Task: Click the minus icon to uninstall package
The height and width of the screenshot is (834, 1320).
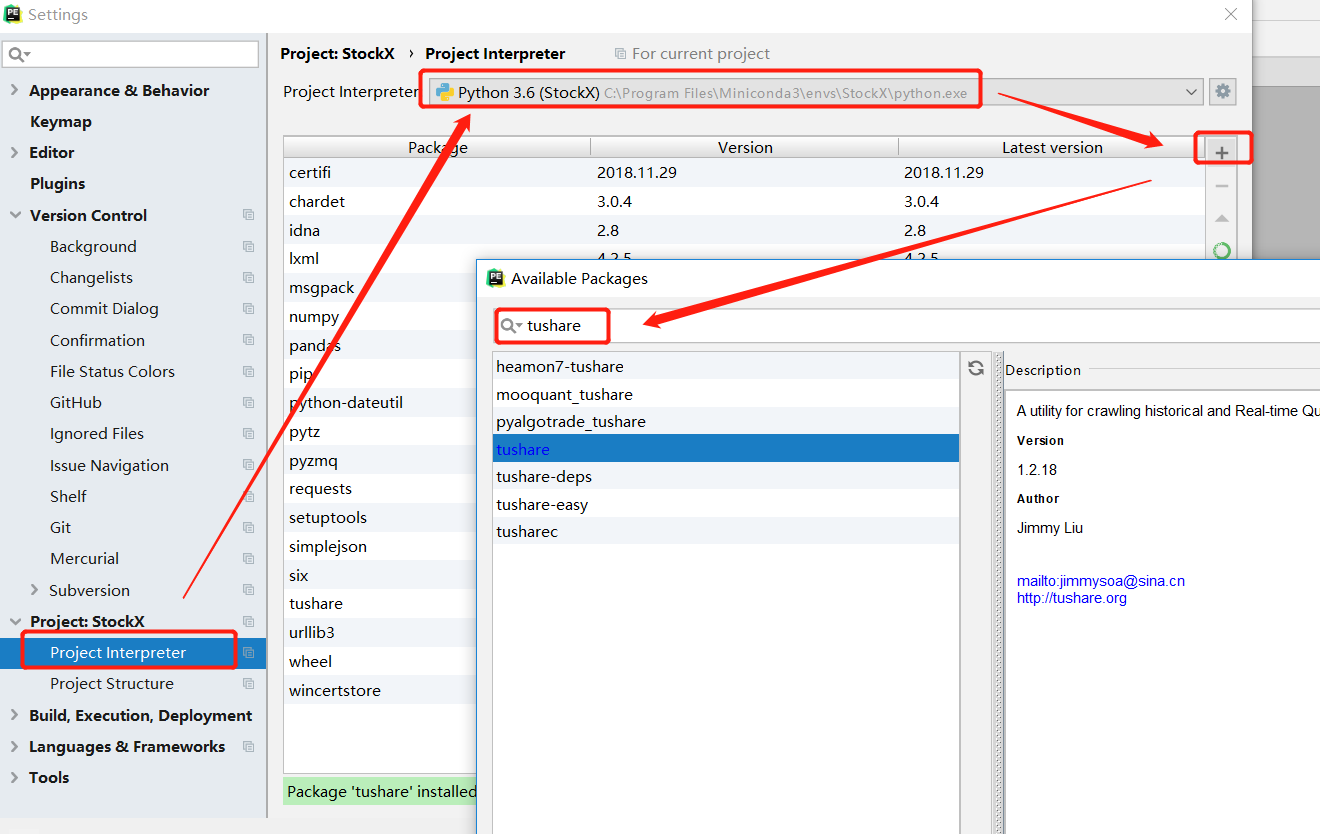Action: [1222, 186]
